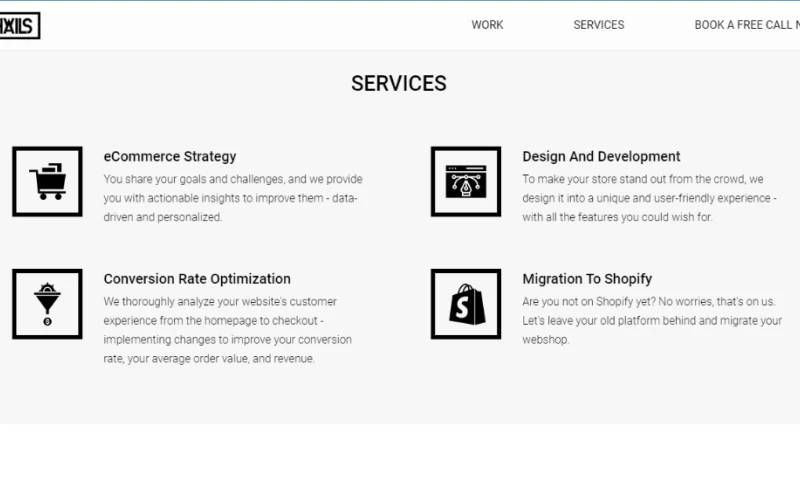Image resolution: width=800 pixels, height=480 pixels.
Task: Click the Design And Development description text
Action: click(x=649, y=198)
